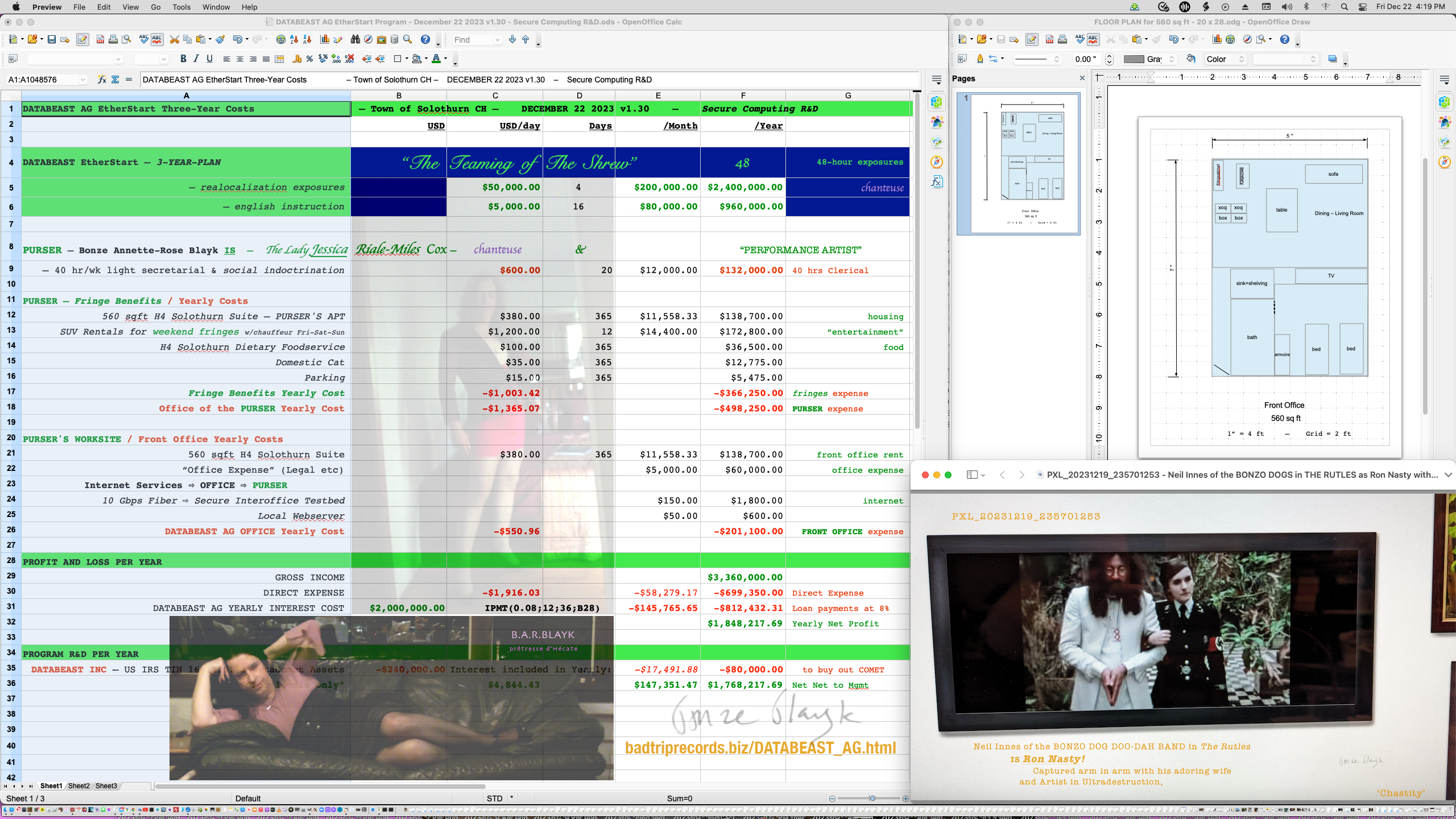
Task: Open Find & Replace binoculars in Calc
Action: point(355,39)
